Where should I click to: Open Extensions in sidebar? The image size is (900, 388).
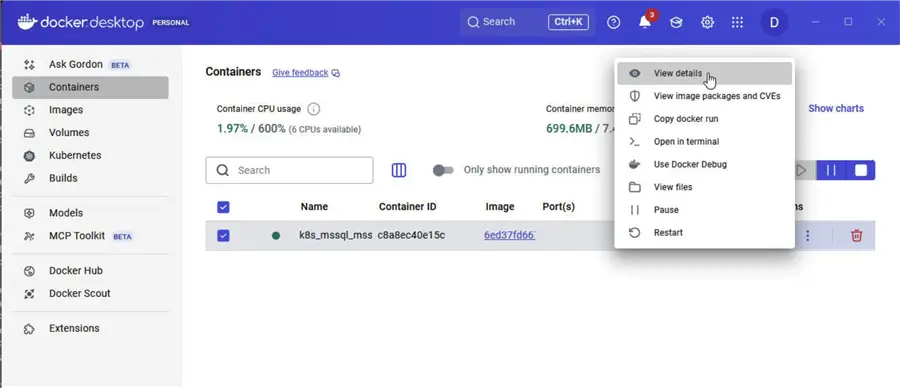click(x=90, y=328)
